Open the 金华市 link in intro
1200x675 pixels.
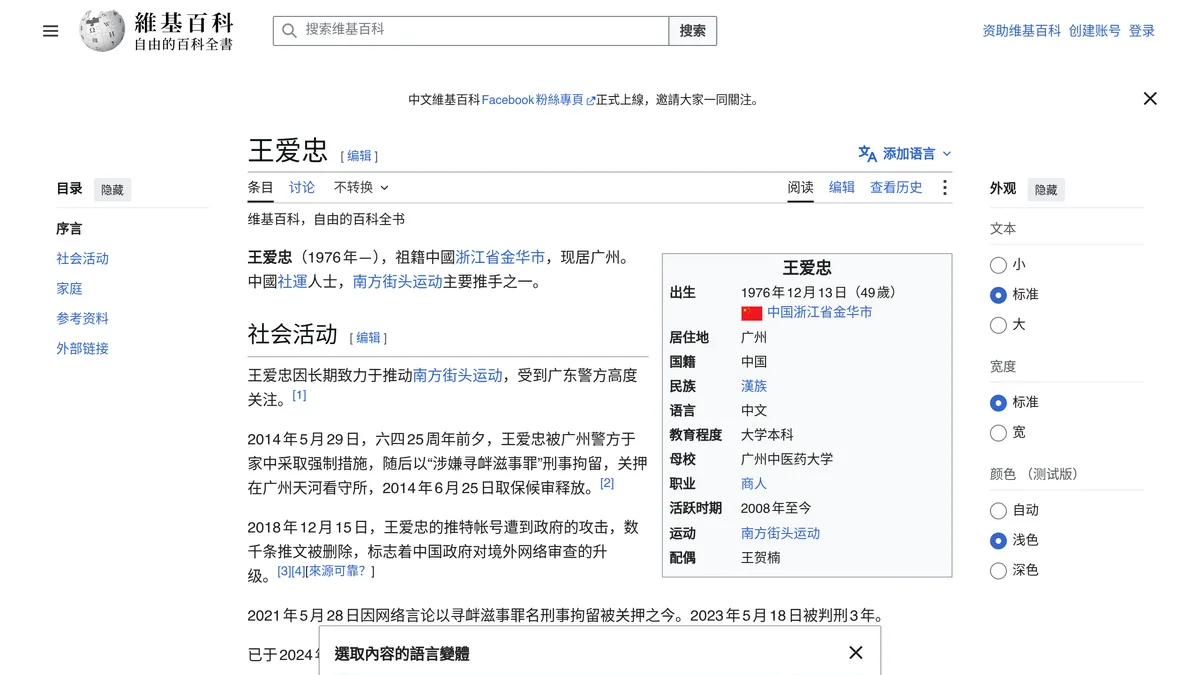(522, 258)
